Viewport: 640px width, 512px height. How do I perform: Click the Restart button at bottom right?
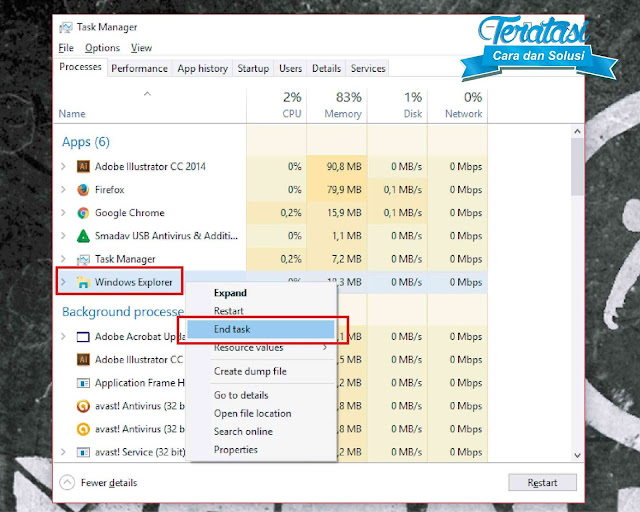click(542, 483)
